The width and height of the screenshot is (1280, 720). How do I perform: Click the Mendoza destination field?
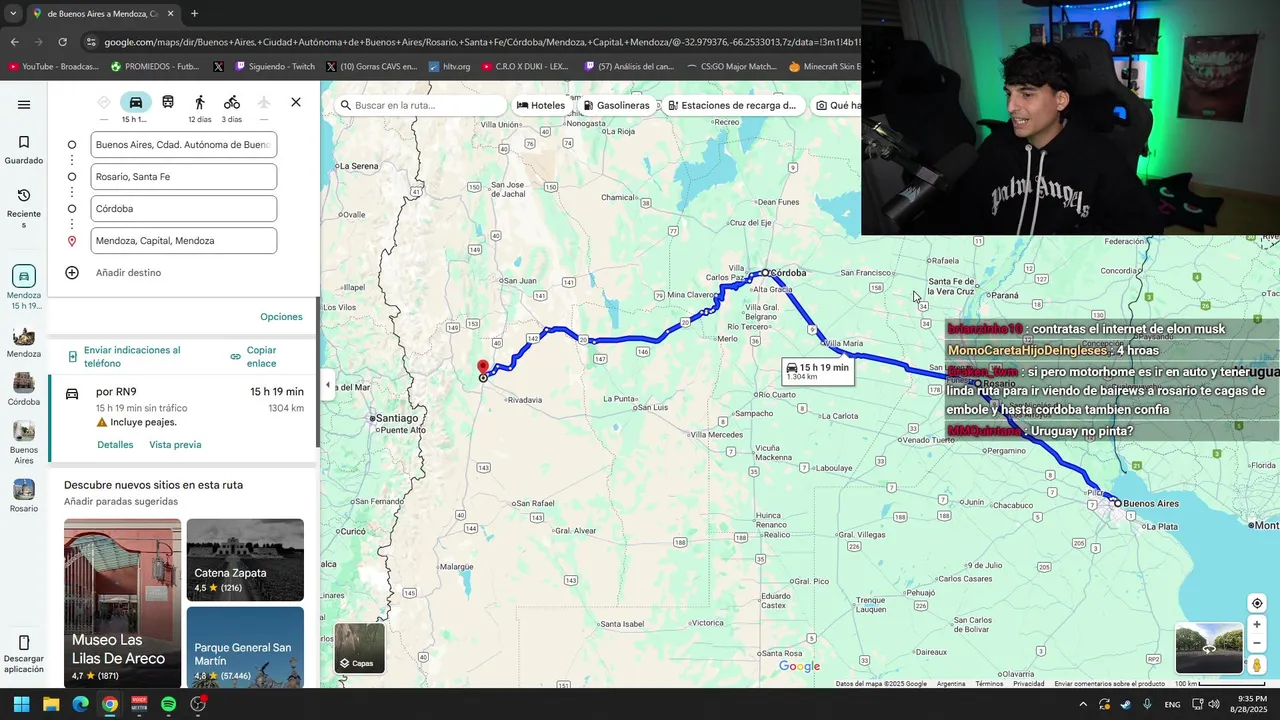183,241
